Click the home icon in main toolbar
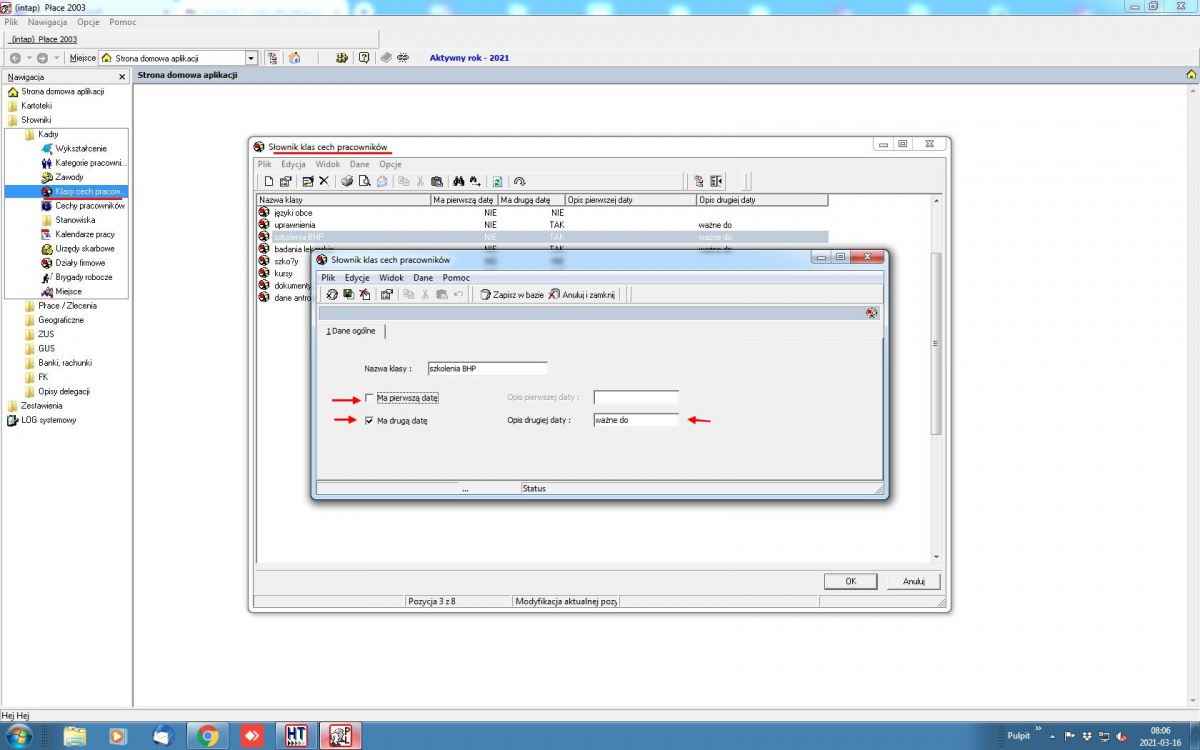Image resolution: width=1200 pixels, height=750 pixels. click(294, 58)
